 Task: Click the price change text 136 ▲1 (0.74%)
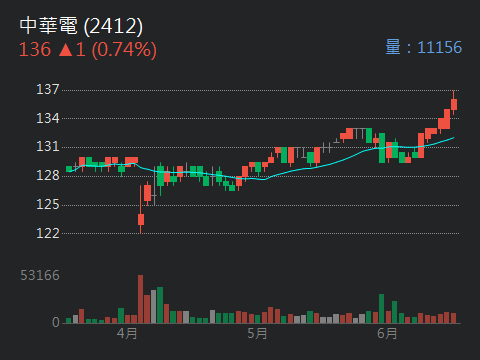[x=88, y=50]
